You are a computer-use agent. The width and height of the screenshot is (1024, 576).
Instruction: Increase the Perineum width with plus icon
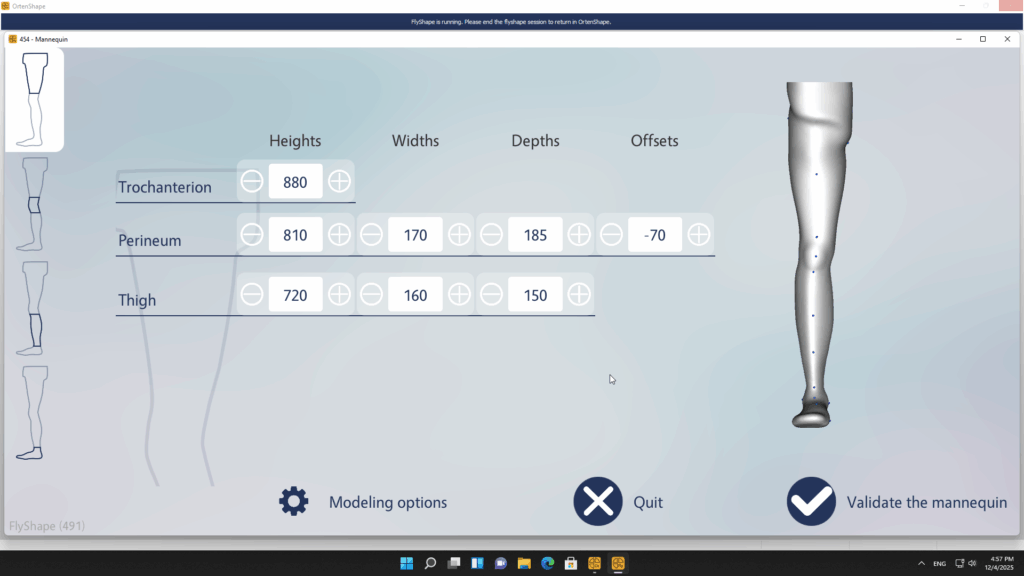pos(459,235)
